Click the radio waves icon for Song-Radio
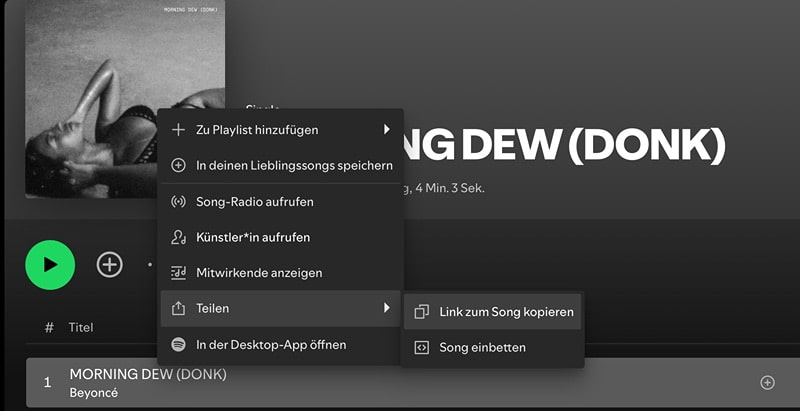 tap(178, 201)
